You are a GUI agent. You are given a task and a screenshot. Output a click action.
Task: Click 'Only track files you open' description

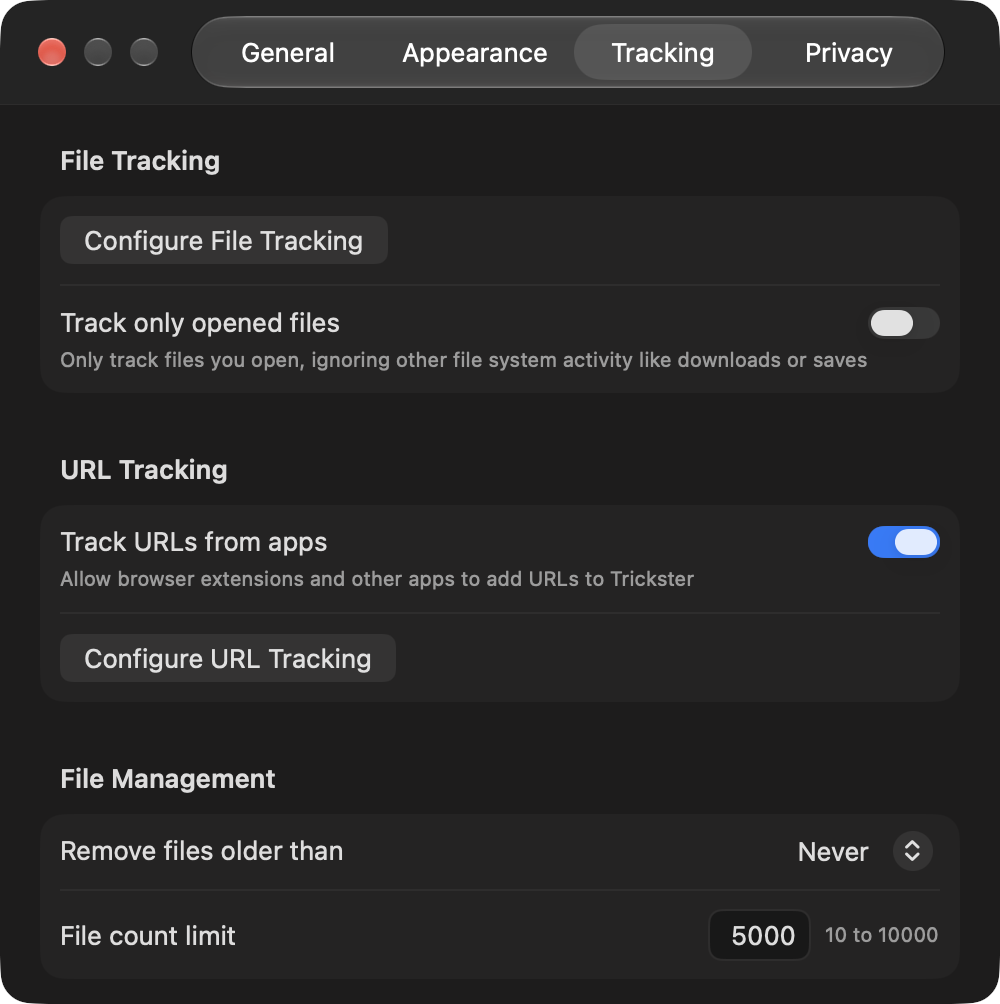click(464, 360)
